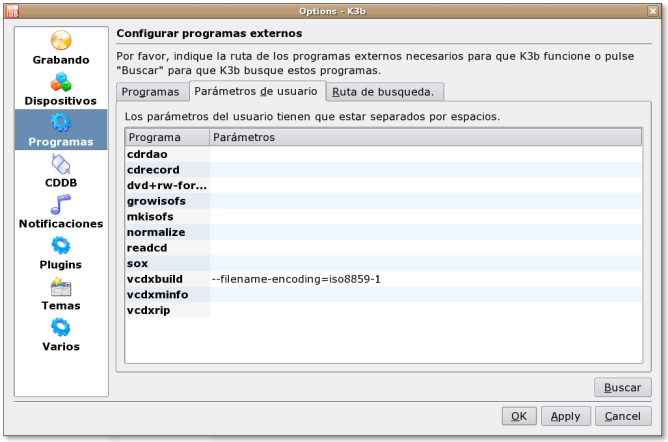Viewport: 668px width, 442px height.
Task: Click the Notificaciones label in sidebar
Action: click(x=61, y=224)
